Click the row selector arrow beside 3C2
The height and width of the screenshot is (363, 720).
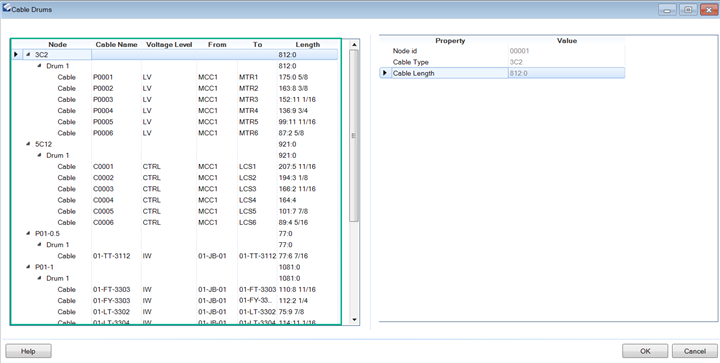click(16, 55)
